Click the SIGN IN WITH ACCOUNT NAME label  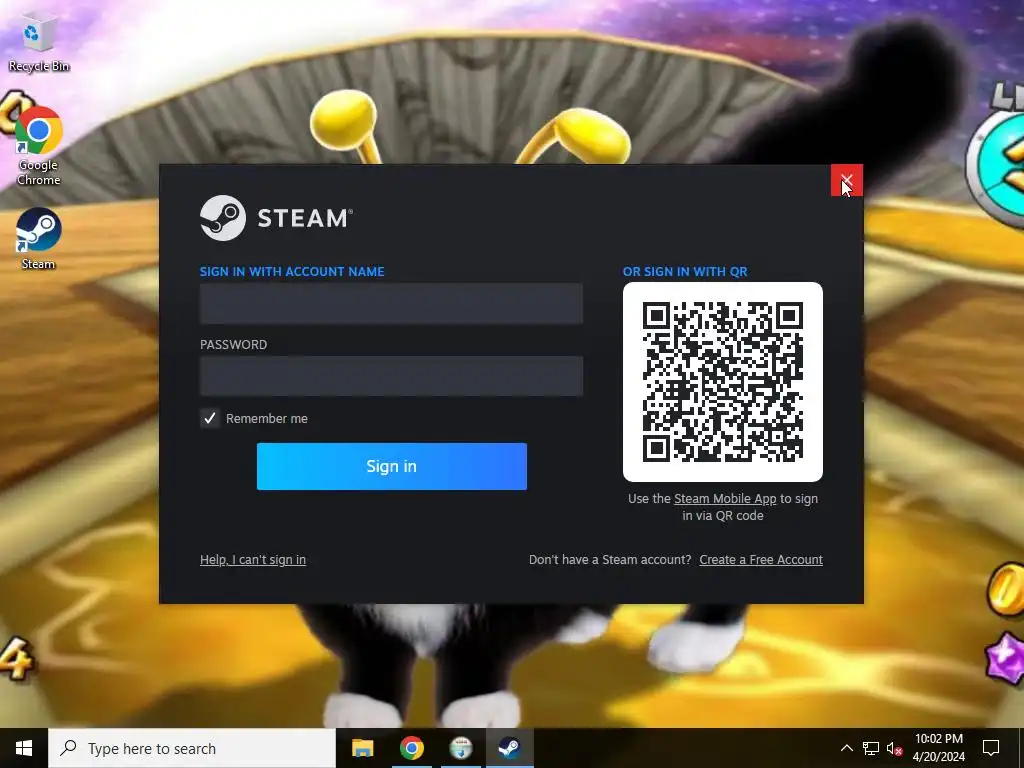[x=292, y=272]
